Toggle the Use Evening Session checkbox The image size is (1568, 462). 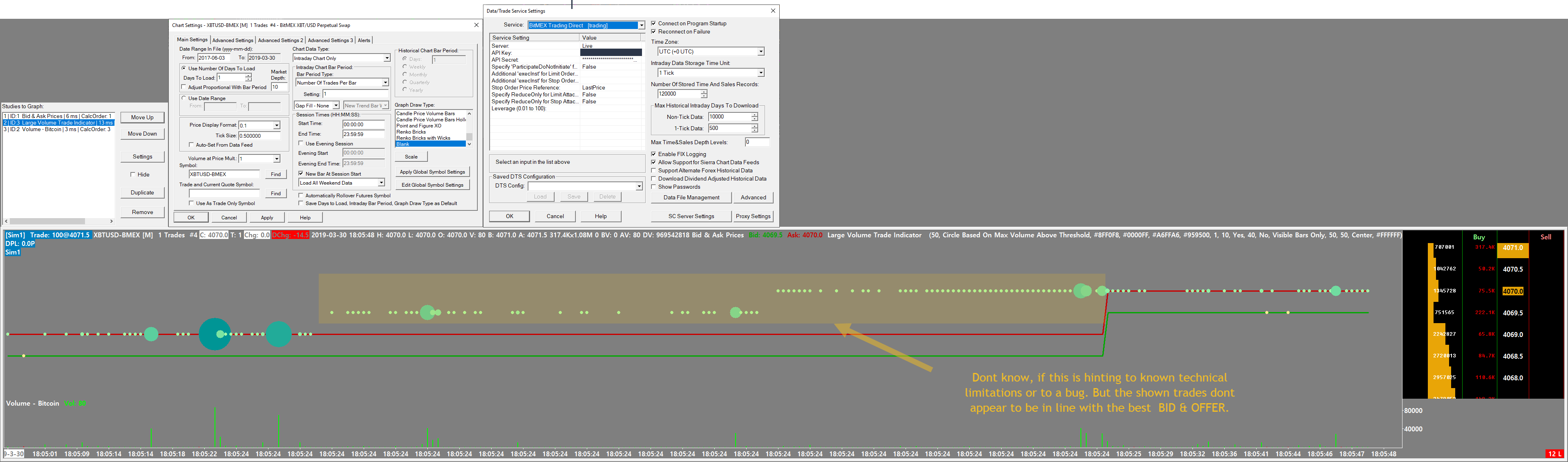tap(301, 144)
